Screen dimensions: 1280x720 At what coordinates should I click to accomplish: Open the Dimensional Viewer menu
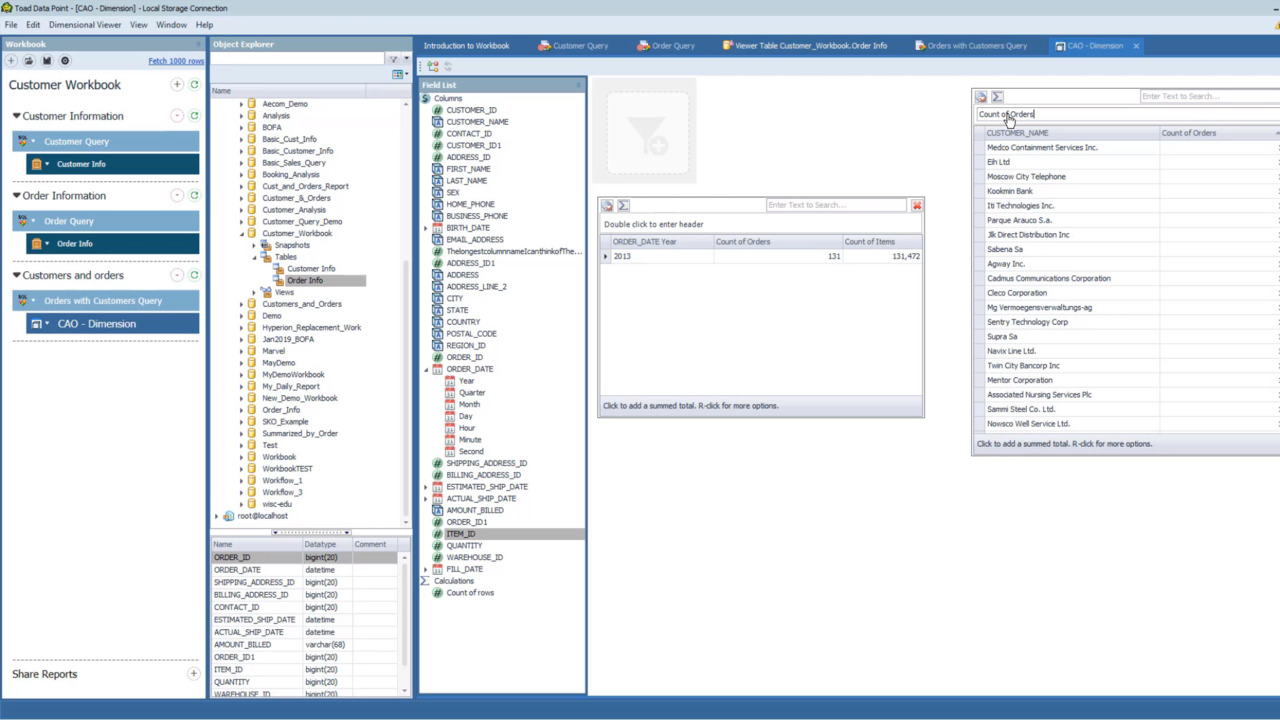tap(85, 24)
